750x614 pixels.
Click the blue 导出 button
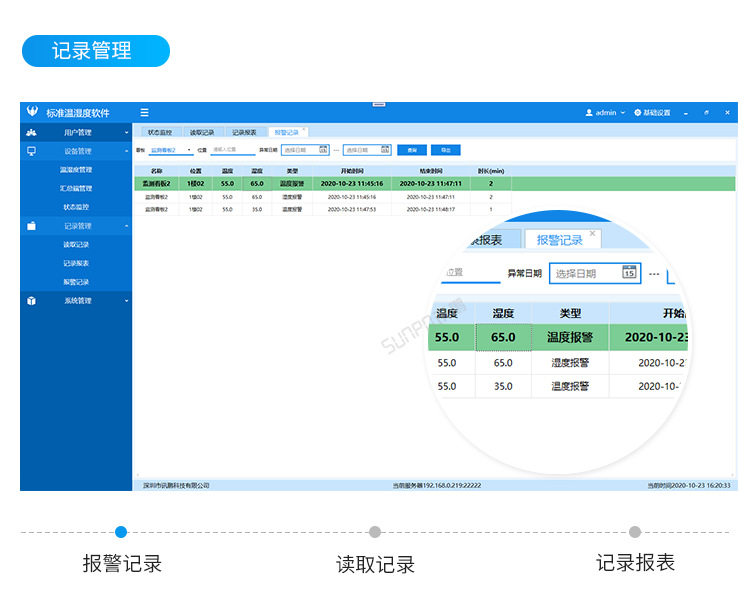[x=446, y=150]
